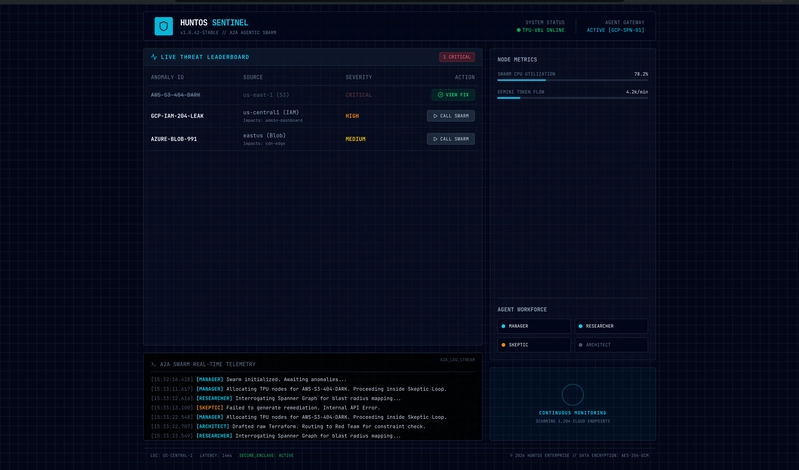
Task: Select the Manager agent card
Action: [534, 326]
